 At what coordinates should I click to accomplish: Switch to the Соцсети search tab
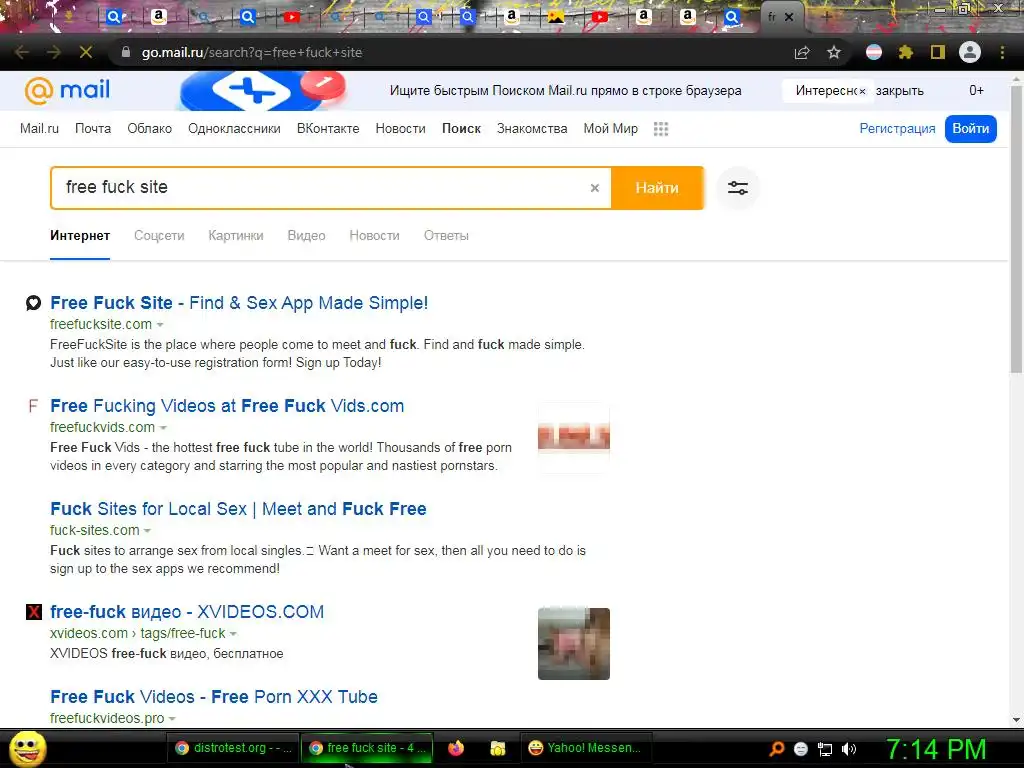tap(159, 236)
